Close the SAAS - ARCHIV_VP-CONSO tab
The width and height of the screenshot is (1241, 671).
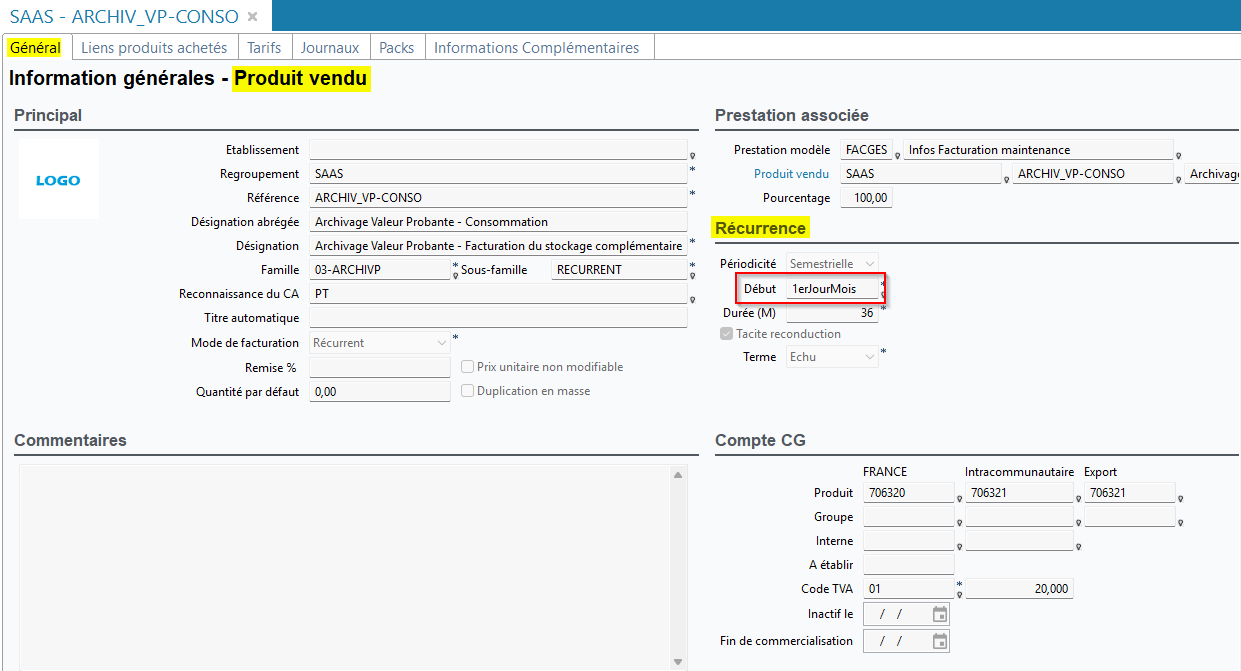(252, 17)
